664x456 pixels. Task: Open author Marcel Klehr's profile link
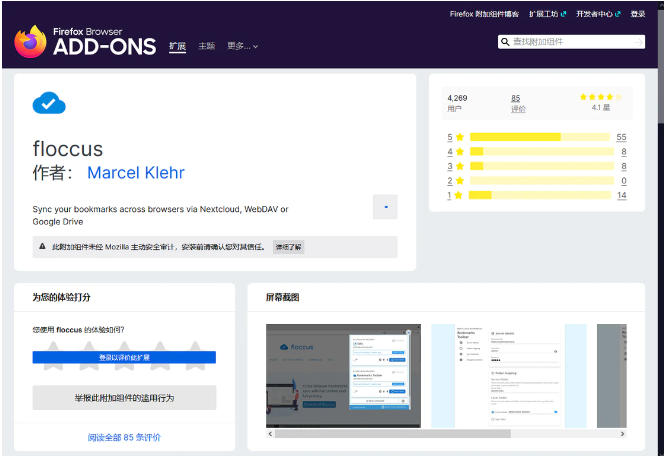[x=136, y=172]
